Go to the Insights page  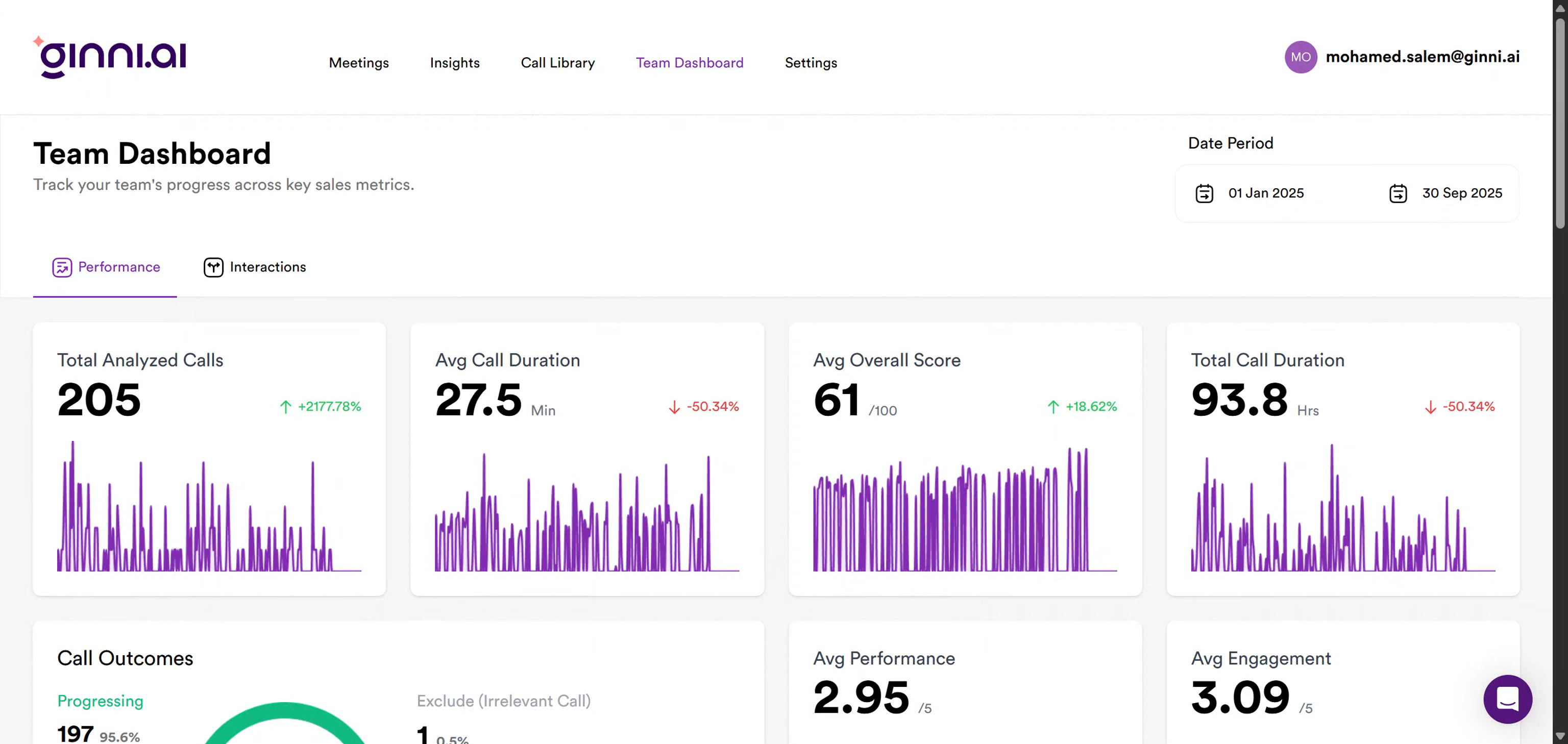(454, 63)
